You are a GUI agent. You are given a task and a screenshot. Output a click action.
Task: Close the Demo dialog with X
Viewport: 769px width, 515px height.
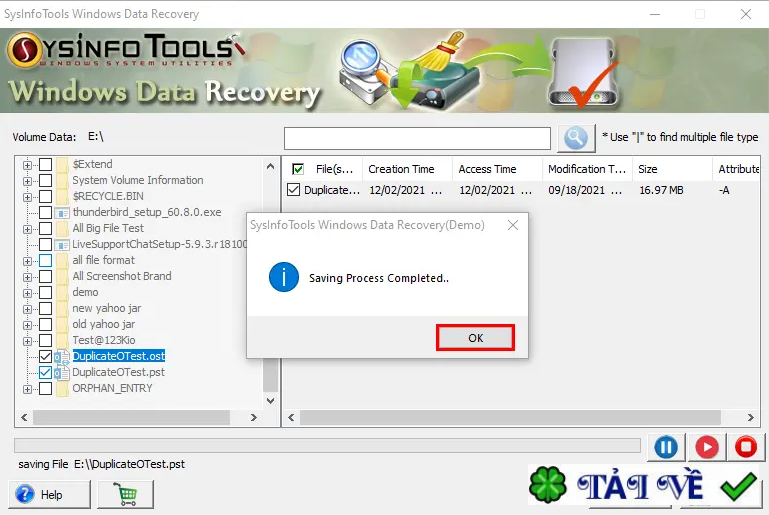(x=513, y=225)
